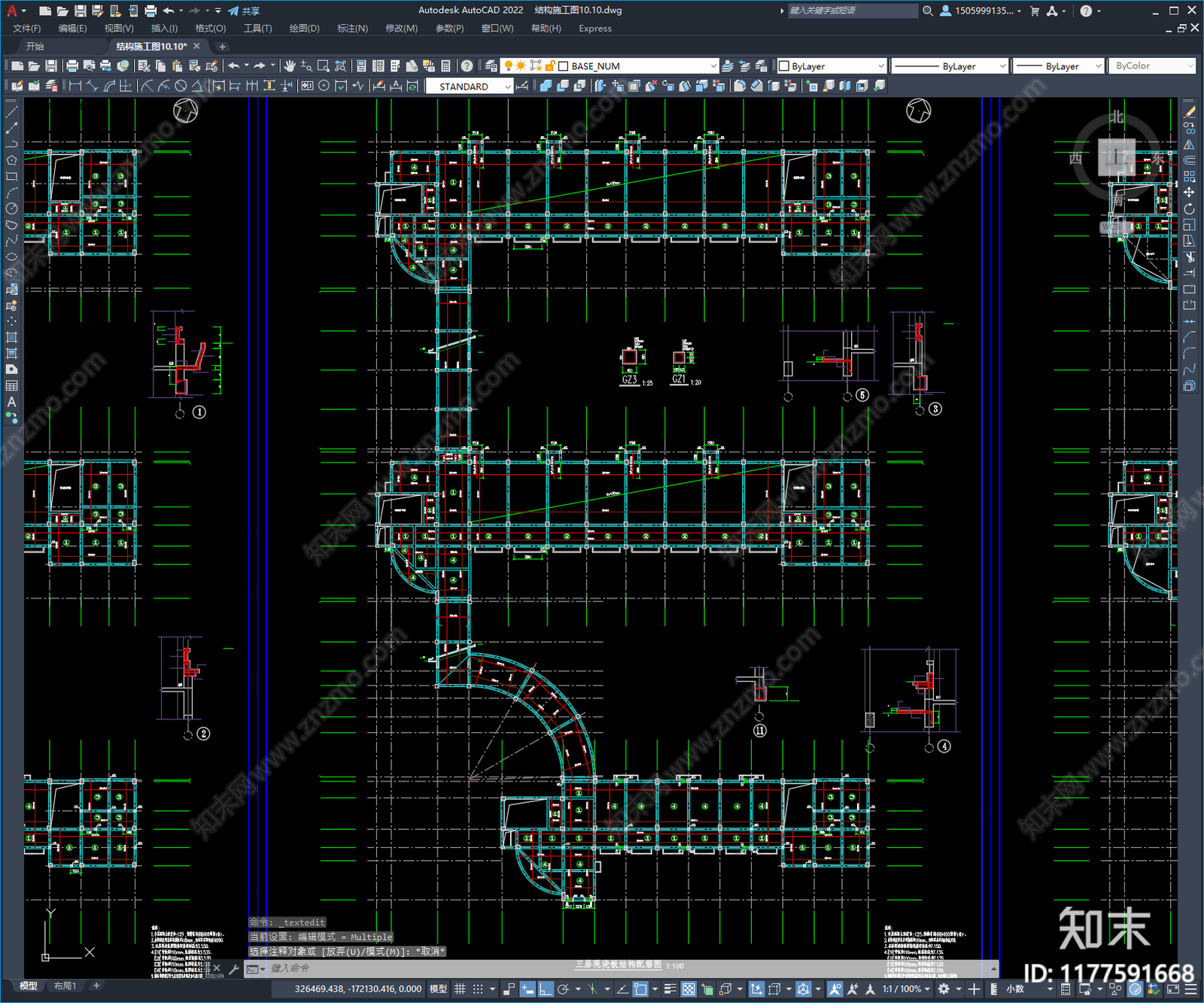
Task: Choose the Circle draw tool
Action: [11, 208]
